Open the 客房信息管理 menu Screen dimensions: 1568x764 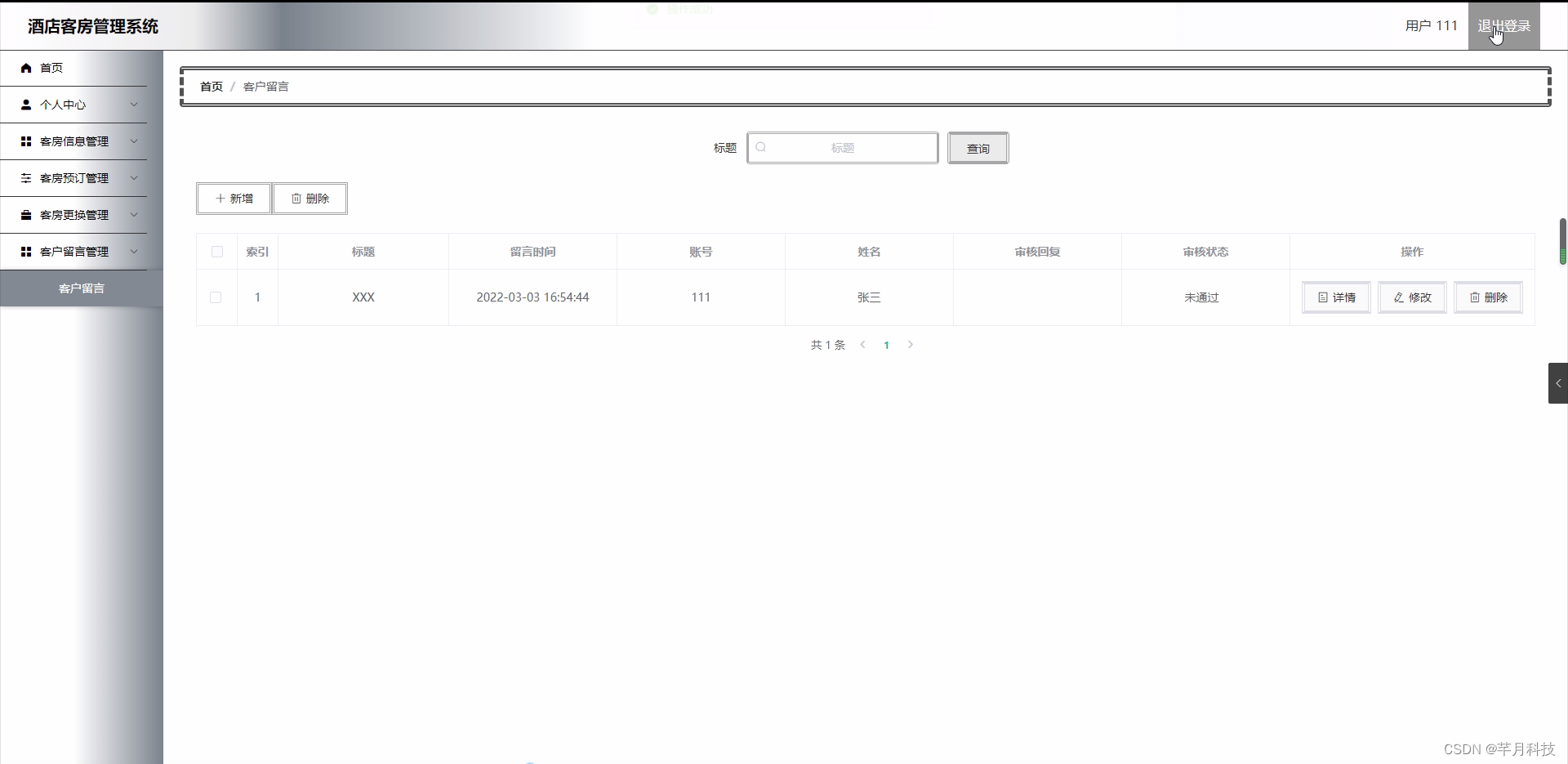point(73,141)
